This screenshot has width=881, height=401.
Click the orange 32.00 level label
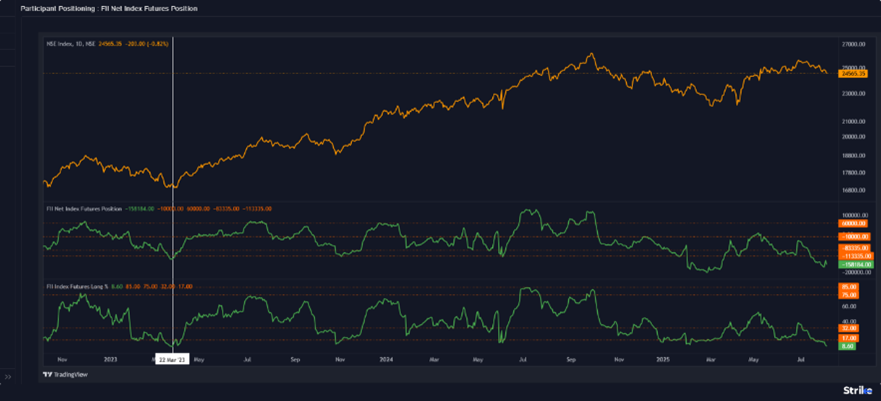[850, 327]
